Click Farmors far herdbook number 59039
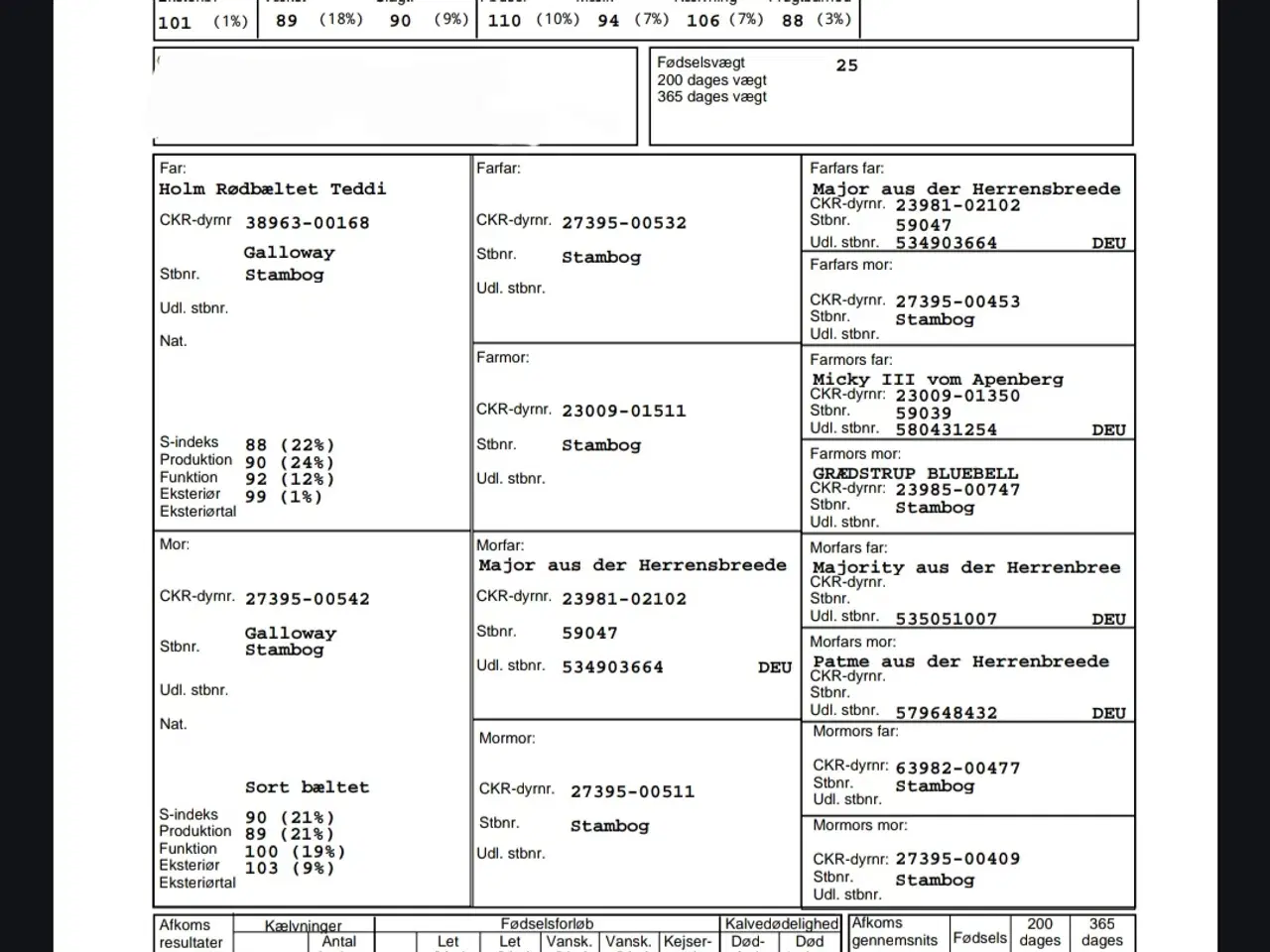Image resolution: width=1270 pixels, height=952 pixels. (923, 414)
